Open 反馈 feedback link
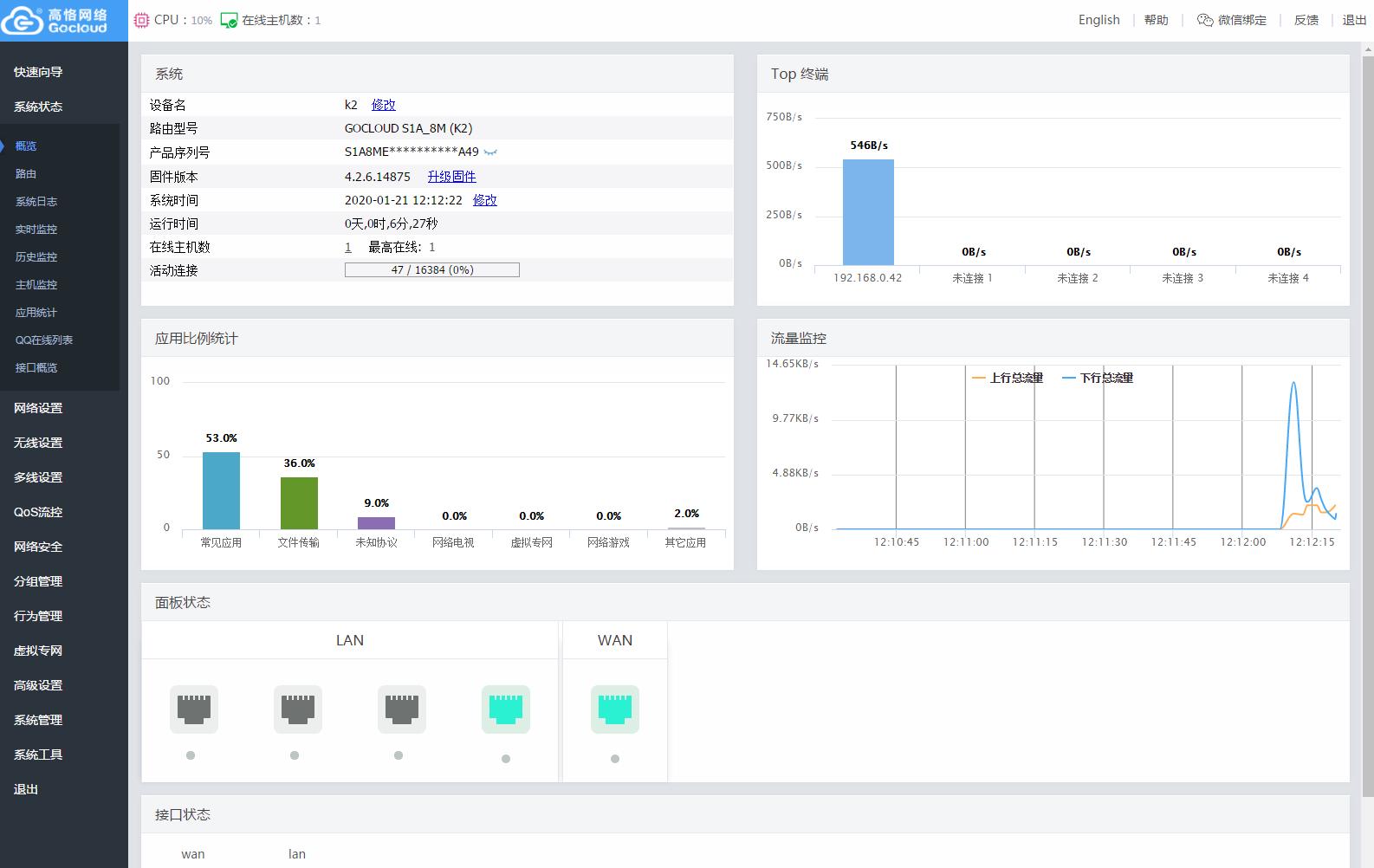The height and width of the screenshot is (868, 1374). point(1306,20)
